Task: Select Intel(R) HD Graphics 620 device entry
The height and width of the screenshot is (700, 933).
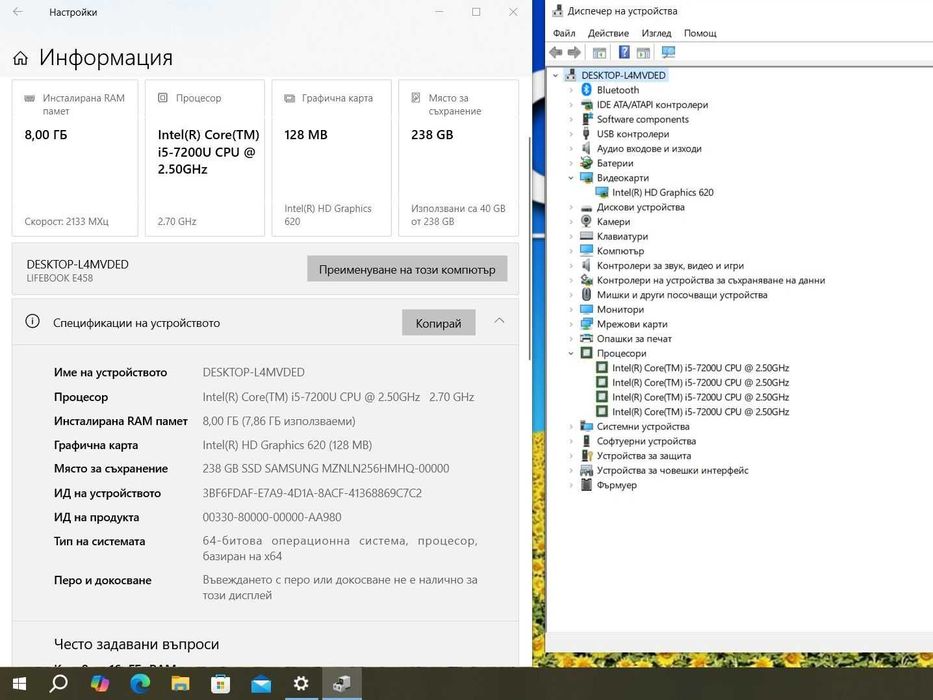Action: pyautogui.click(x=662, y=192)
